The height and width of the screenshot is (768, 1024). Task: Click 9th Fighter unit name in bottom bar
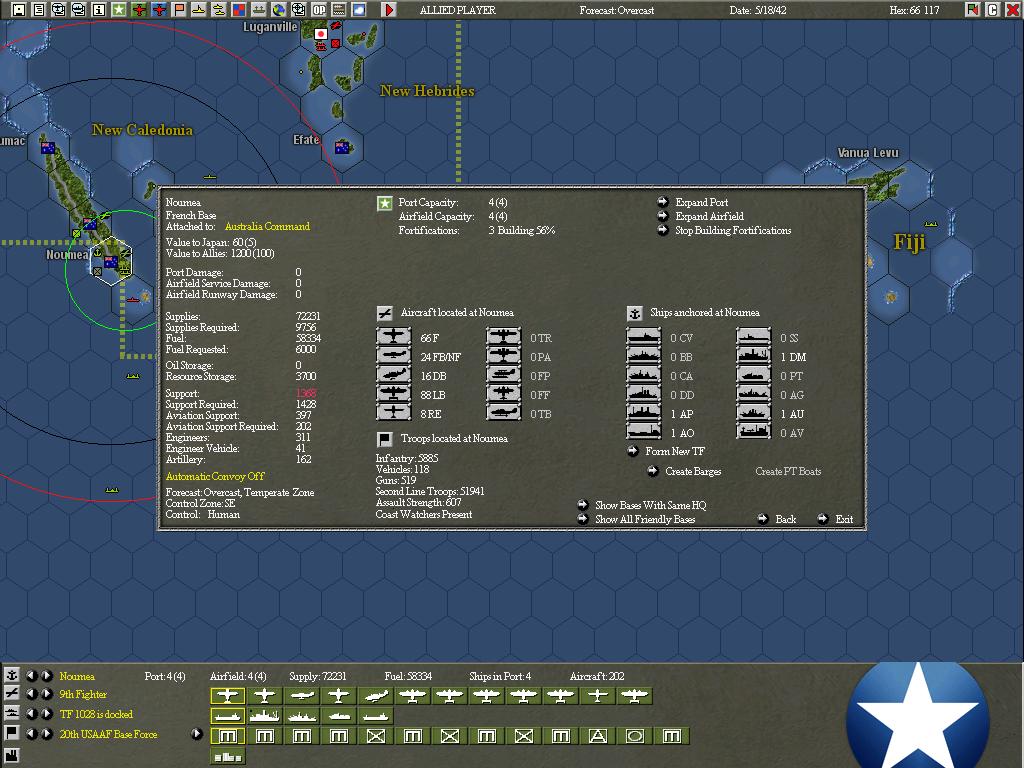coord(83,694)
